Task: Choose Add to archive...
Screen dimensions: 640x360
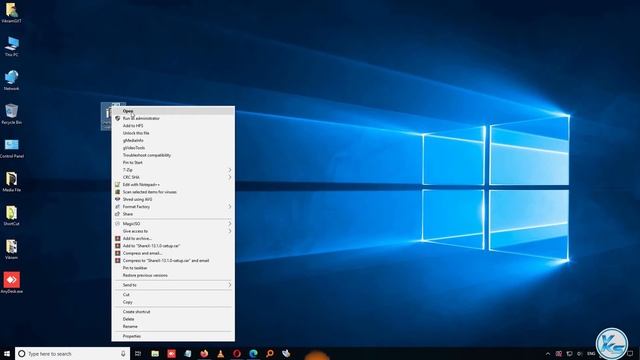Action: (173, 238)
